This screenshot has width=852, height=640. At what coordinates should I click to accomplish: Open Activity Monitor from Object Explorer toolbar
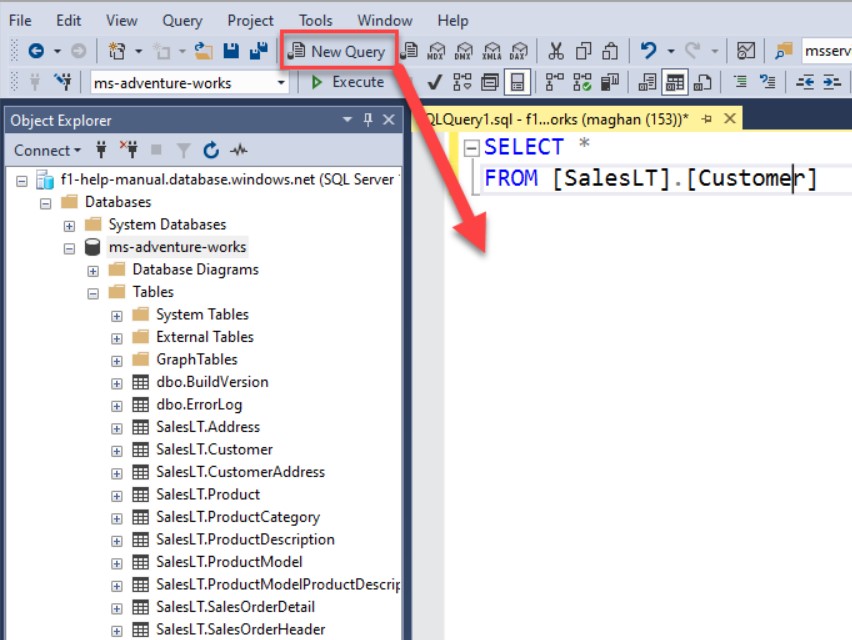pos(239,149)
